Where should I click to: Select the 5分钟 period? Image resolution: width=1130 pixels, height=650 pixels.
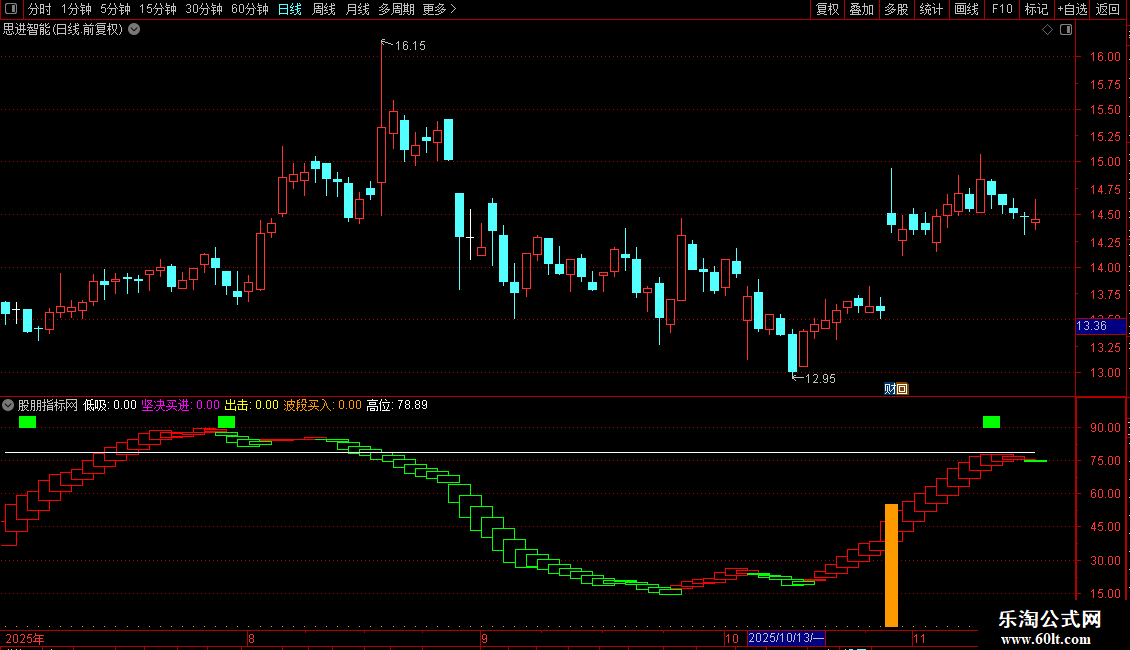(x=115, y=9)
